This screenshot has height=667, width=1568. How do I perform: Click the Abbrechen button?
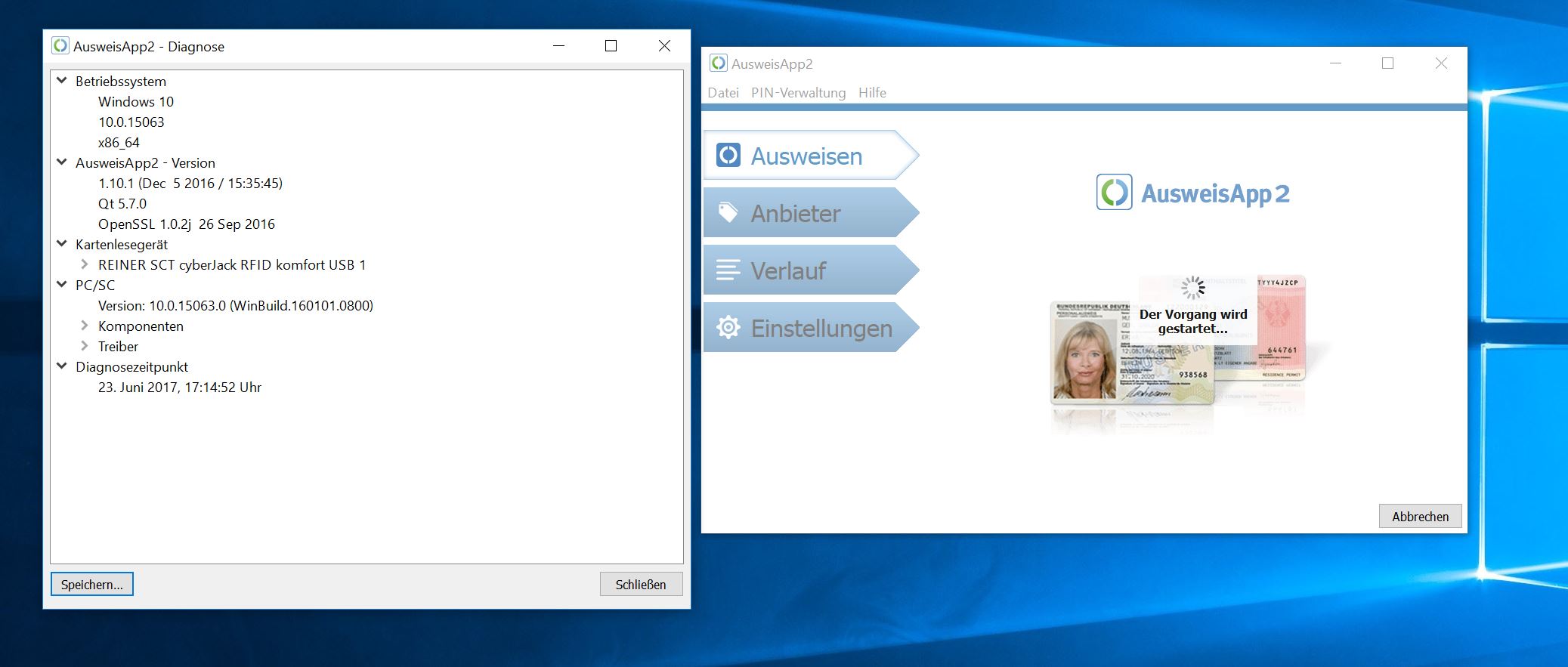click(x=1420, y=517)
